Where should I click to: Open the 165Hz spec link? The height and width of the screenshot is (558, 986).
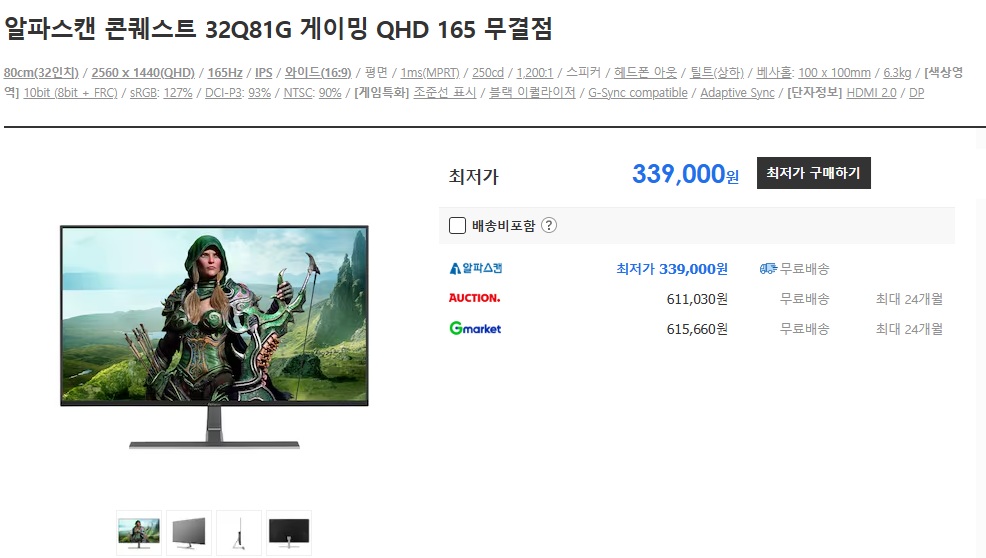click(x=225, y=73)
